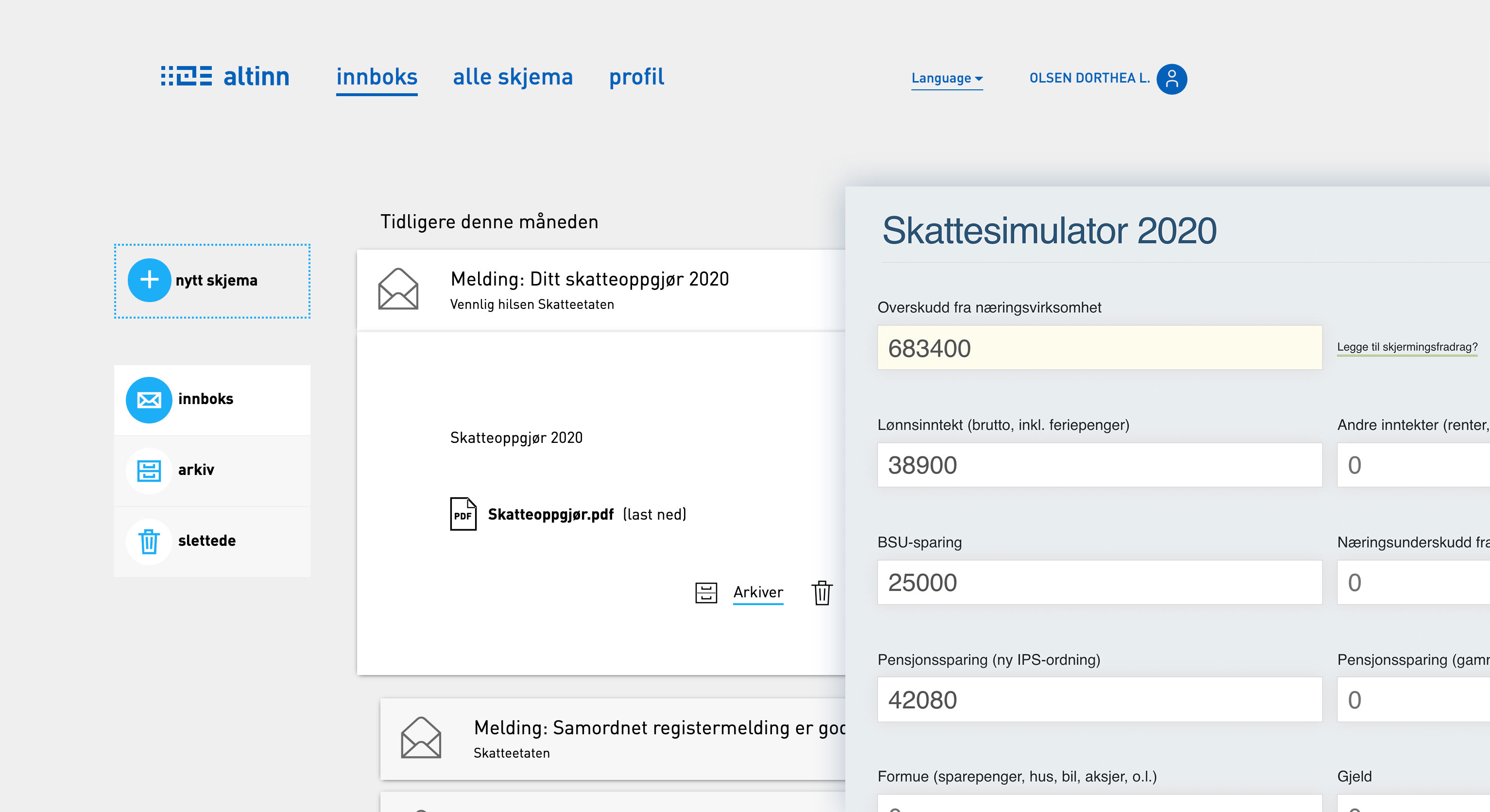
Task: Click the Arkiver link
Action: tap(758, 592)
